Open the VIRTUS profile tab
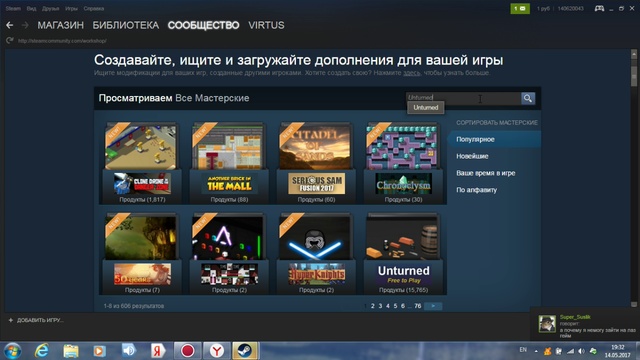The width and height of the screenshot is (640, 360). [x=266, y=25]
